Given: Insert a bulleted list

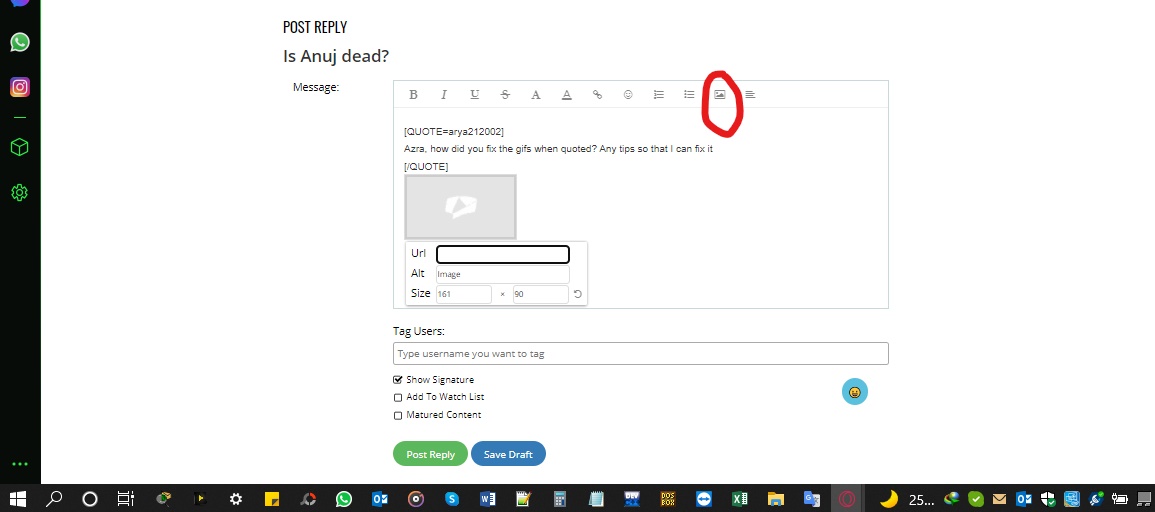Looking at the screenshot, I should click(x=689, y=94).
